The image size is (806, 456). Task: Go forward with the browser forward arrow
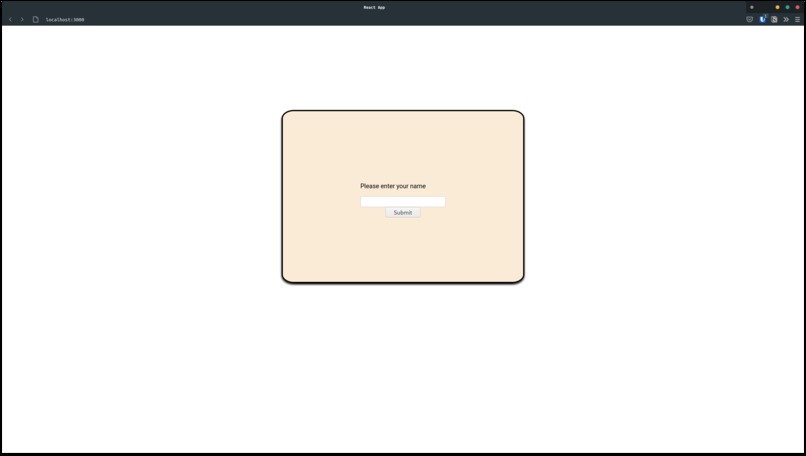click(x=22, y=20)
